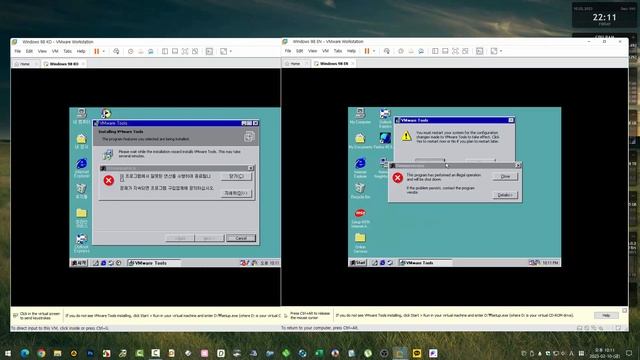This screenshot has height=360, width=640.
Task: Enter Unity mode in Windows 98 KO window
Action: pos(195,51)
